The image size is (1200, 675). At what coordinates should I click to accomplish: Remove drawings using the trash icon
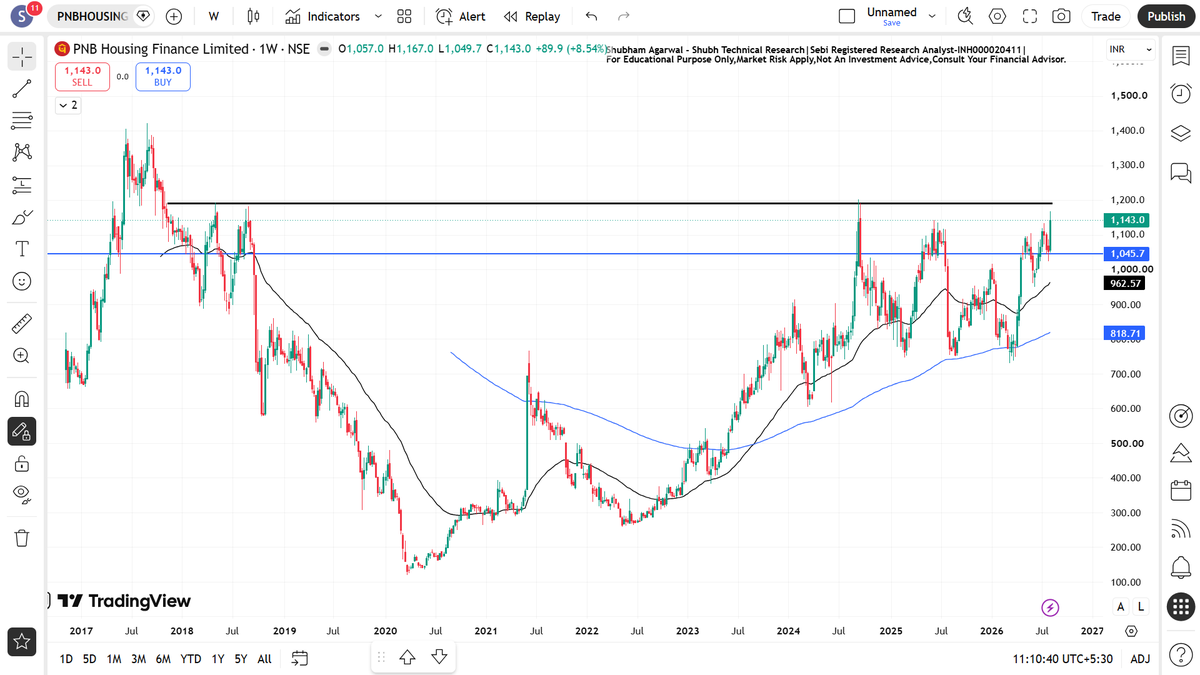pos(22,538)
